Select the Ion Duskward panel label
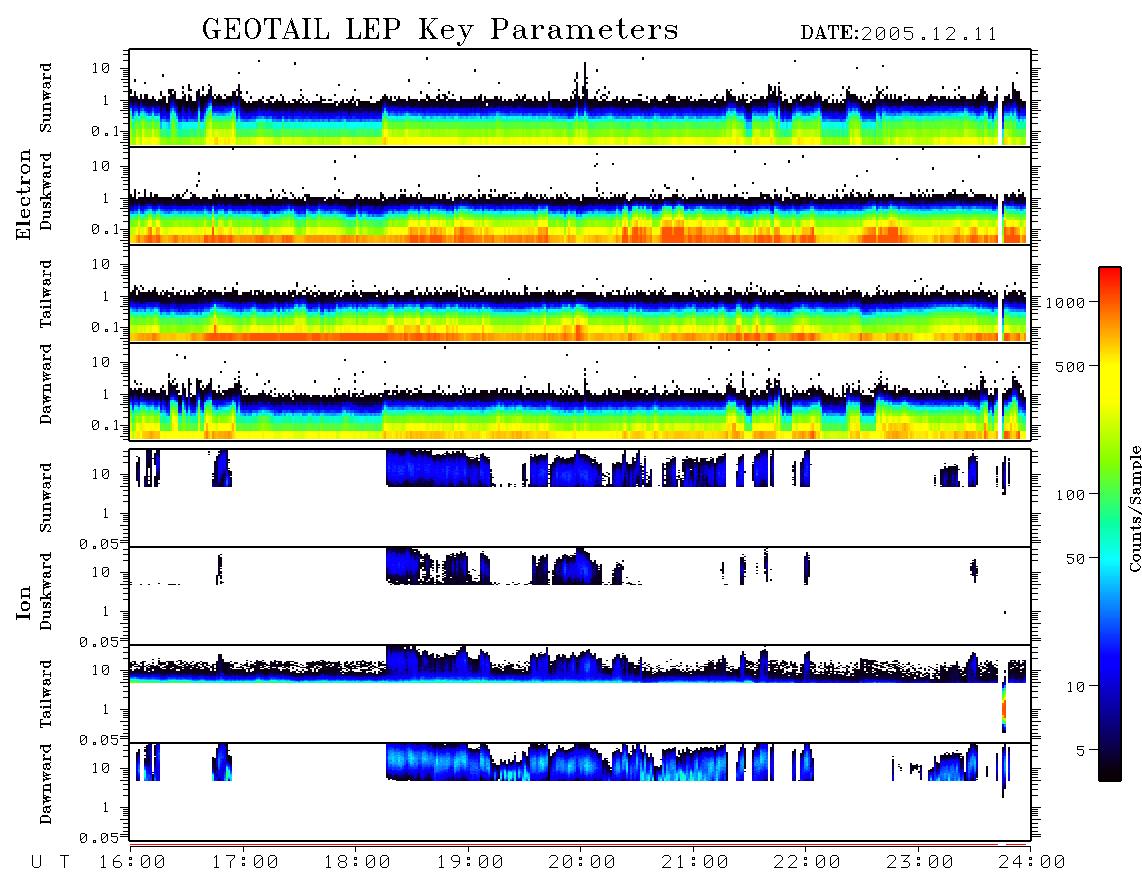 45,592
